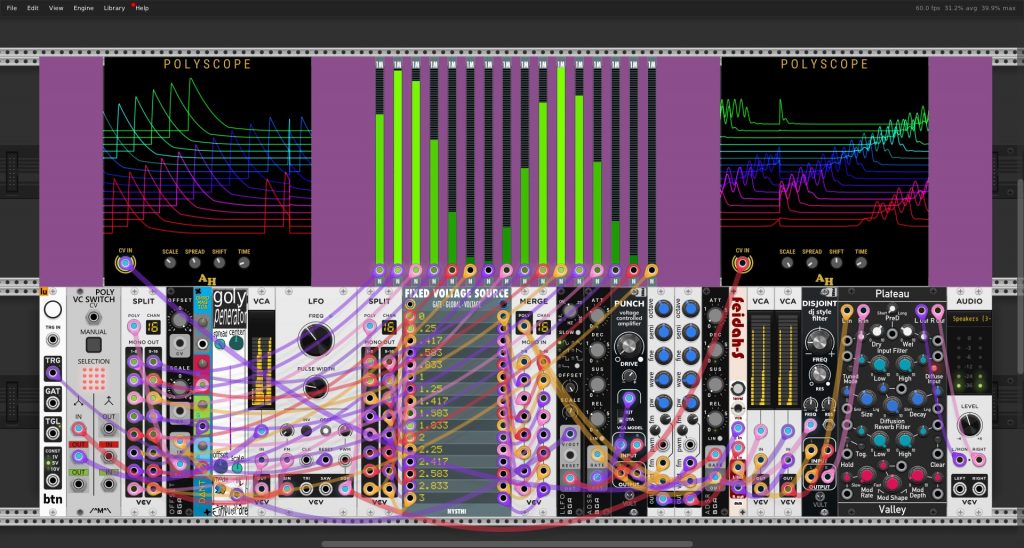
Task: Open the File menu
Action: point(12,8)
